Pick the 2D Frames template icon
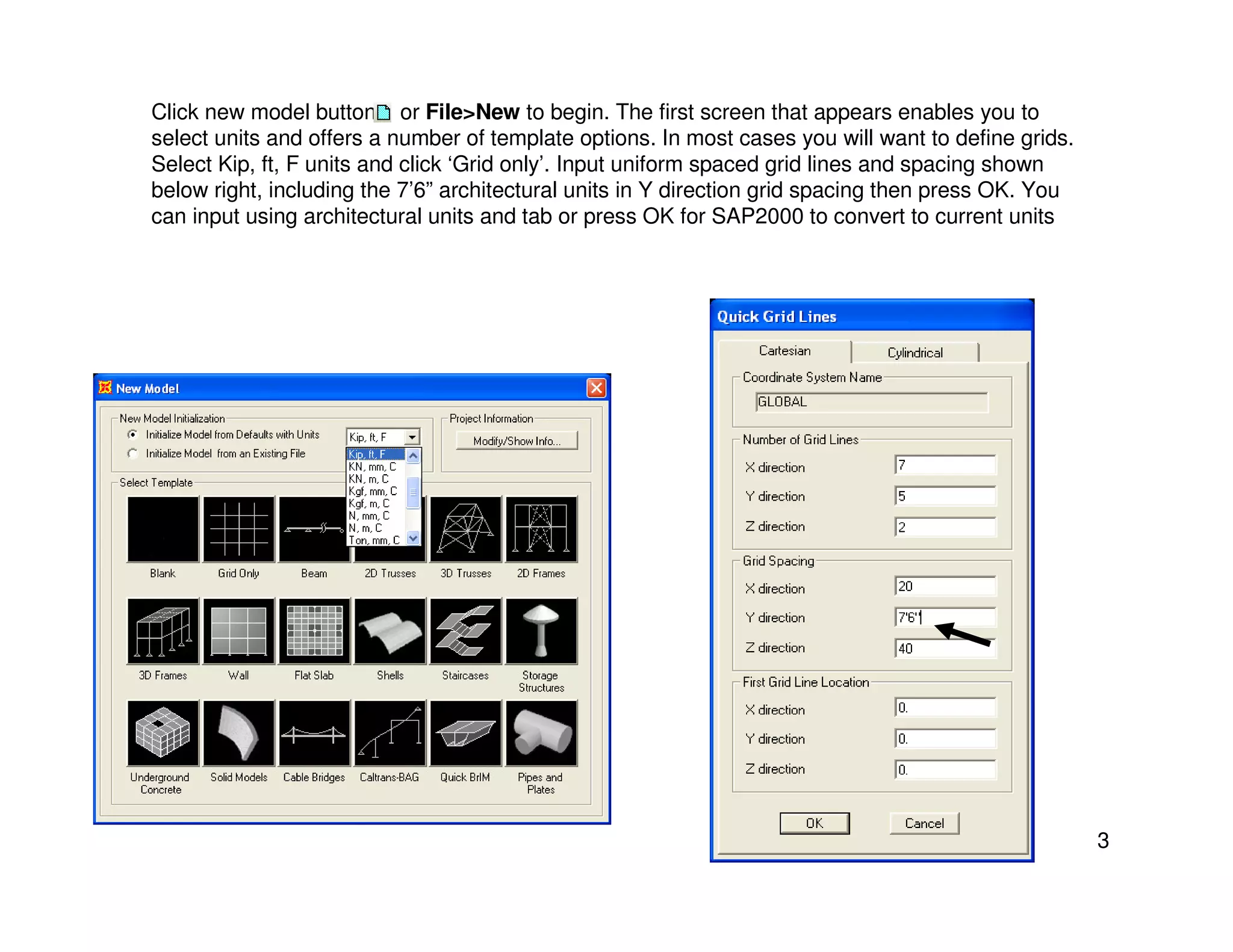Image resolution: width=1233 pixels, height=952 pixels. 541,529
